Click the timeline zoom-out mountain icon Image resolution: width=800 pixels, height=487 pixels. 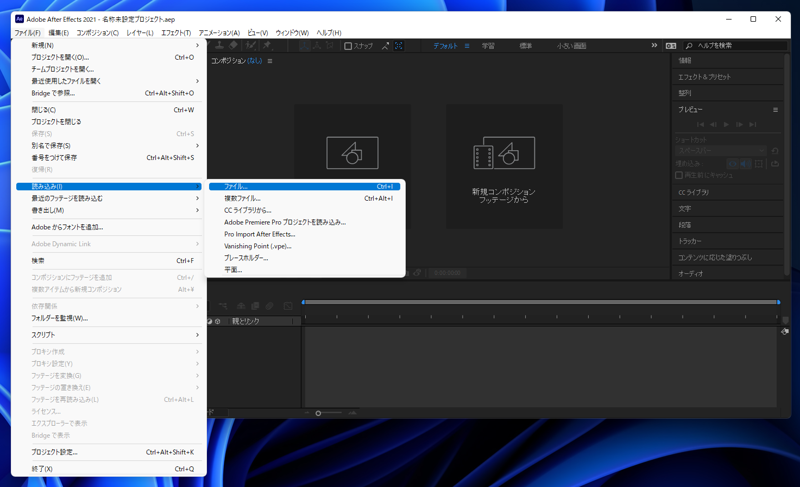(x=307, y=413)
